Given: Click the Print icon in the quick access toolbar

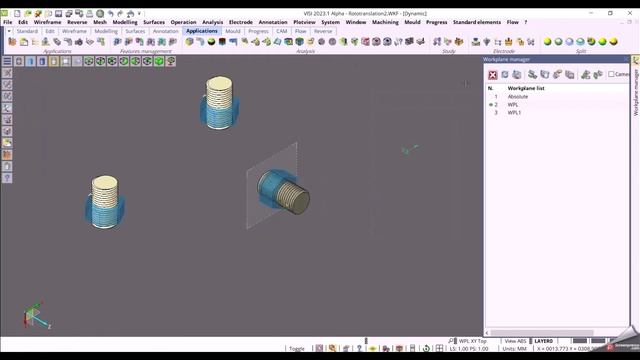Looking at the screenshot, I should click(x=90, y=13).
